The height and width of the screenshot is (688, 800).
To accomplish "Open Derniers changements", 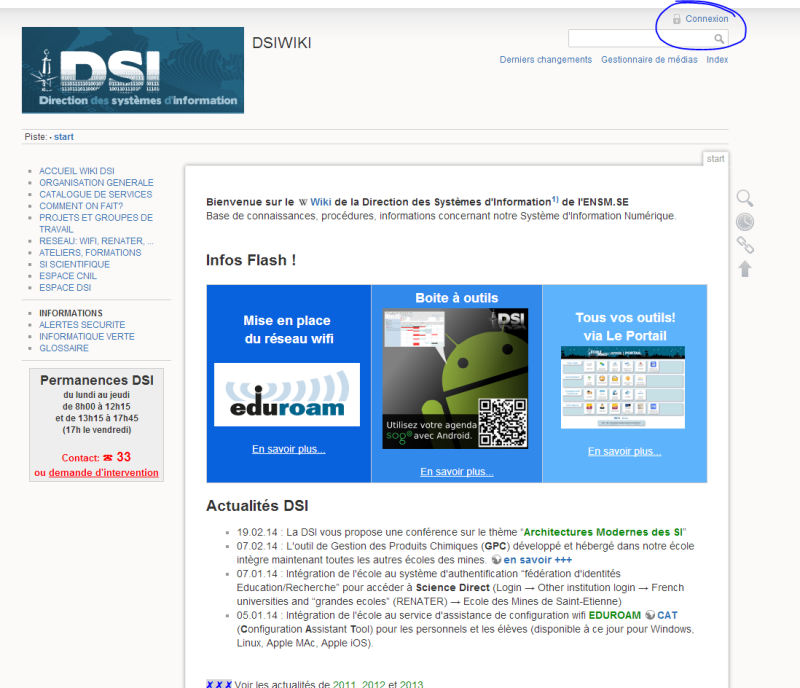I will coord(545,59).
